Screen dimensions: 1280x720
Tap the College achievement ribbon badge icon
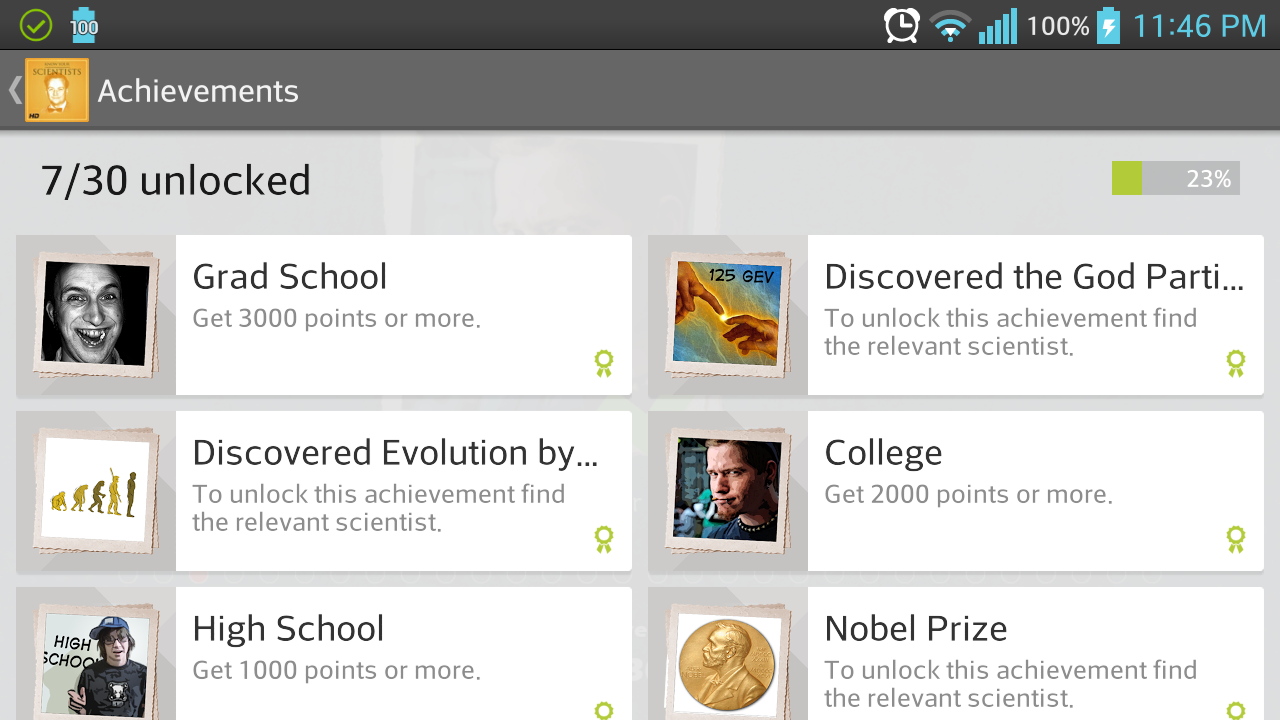pos(1235,539)
